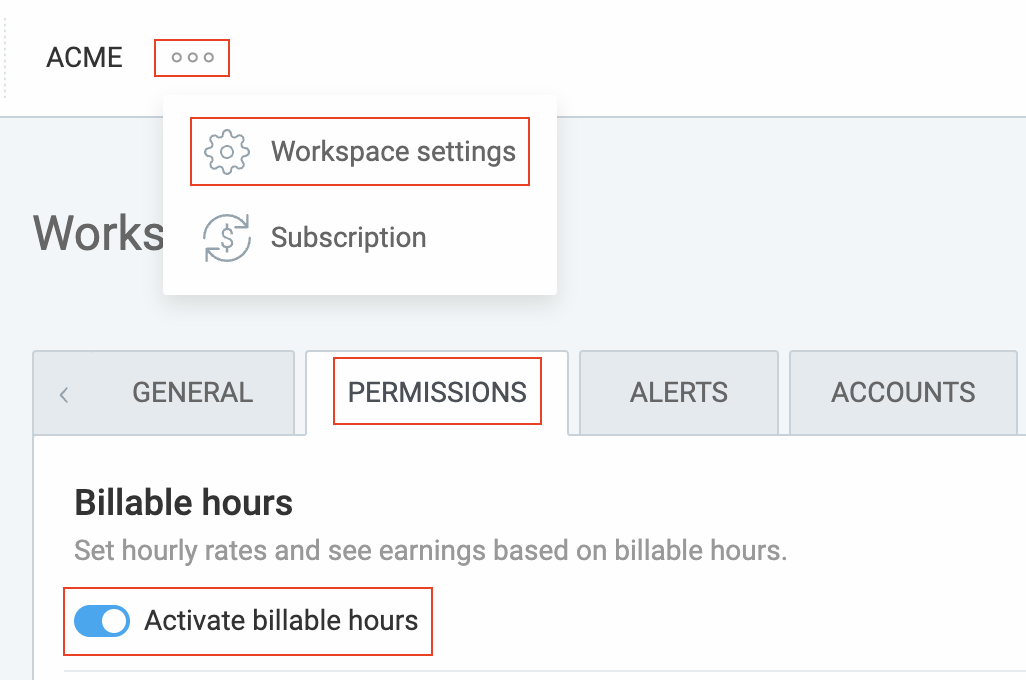1026x680 pixels.
Task: Expand workspace options via the three dots
Action: 191,57
